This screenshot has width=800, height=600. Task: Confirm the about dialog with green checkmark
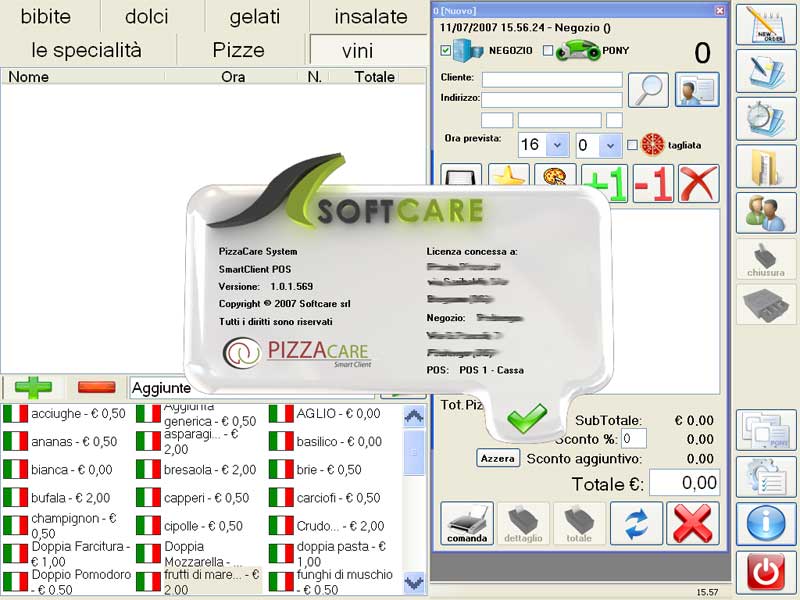[x=527, y=417]
